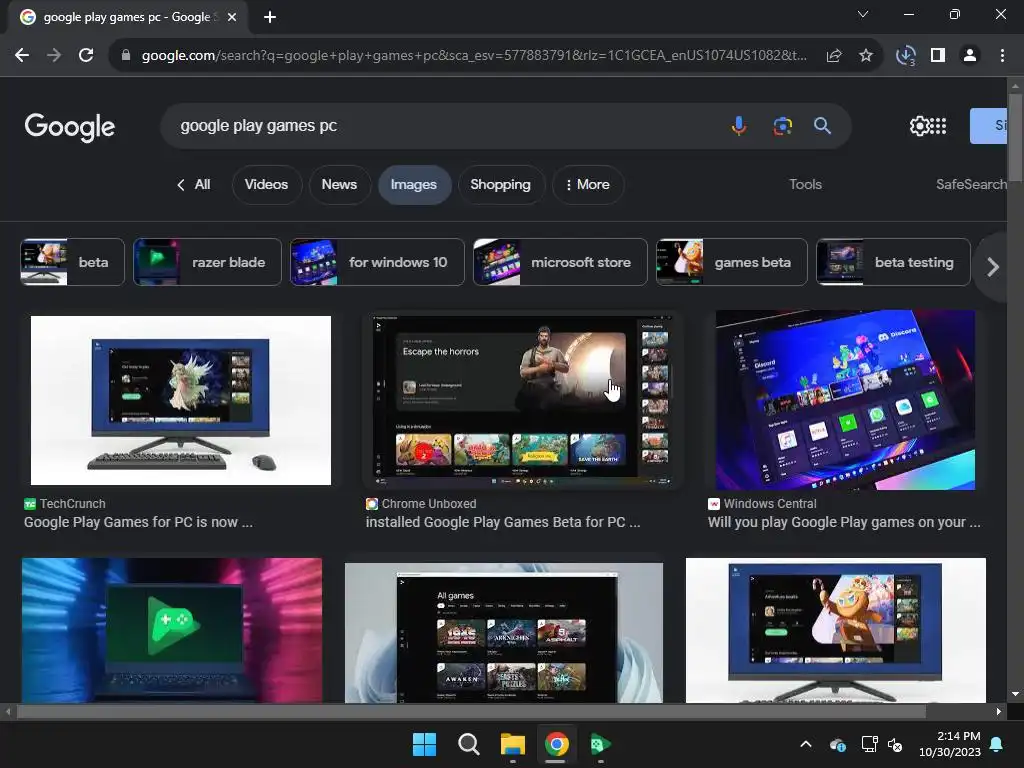Image resolution: width=1024 pixels, height=768 pixels.
Task: Filter images by games beta chip
Action: (731, 262)
